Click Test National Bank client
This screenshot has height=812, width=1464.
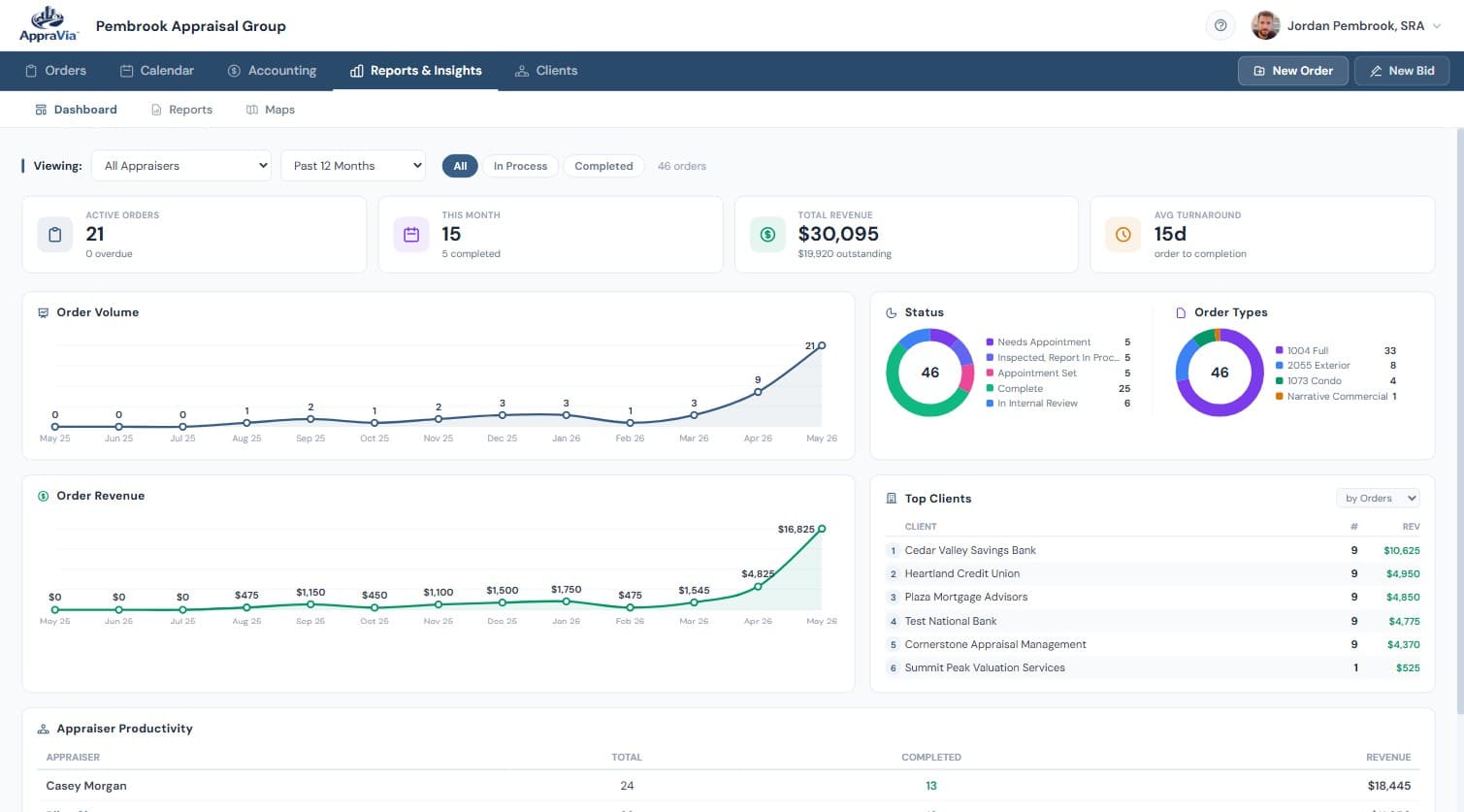click(951, 621)
